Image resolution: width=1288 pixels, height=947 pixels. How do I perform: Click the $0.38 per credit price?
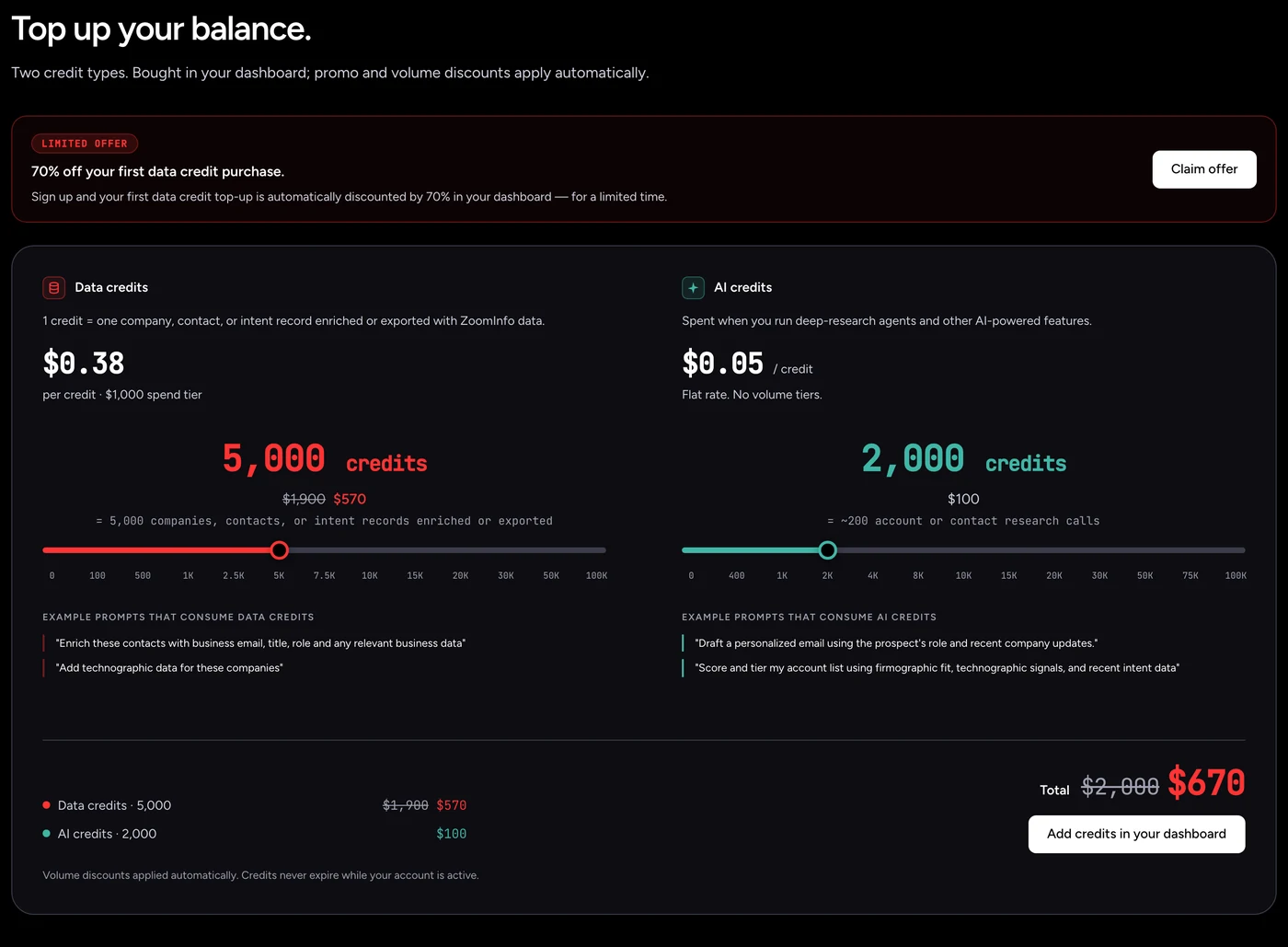coord(84,363)
